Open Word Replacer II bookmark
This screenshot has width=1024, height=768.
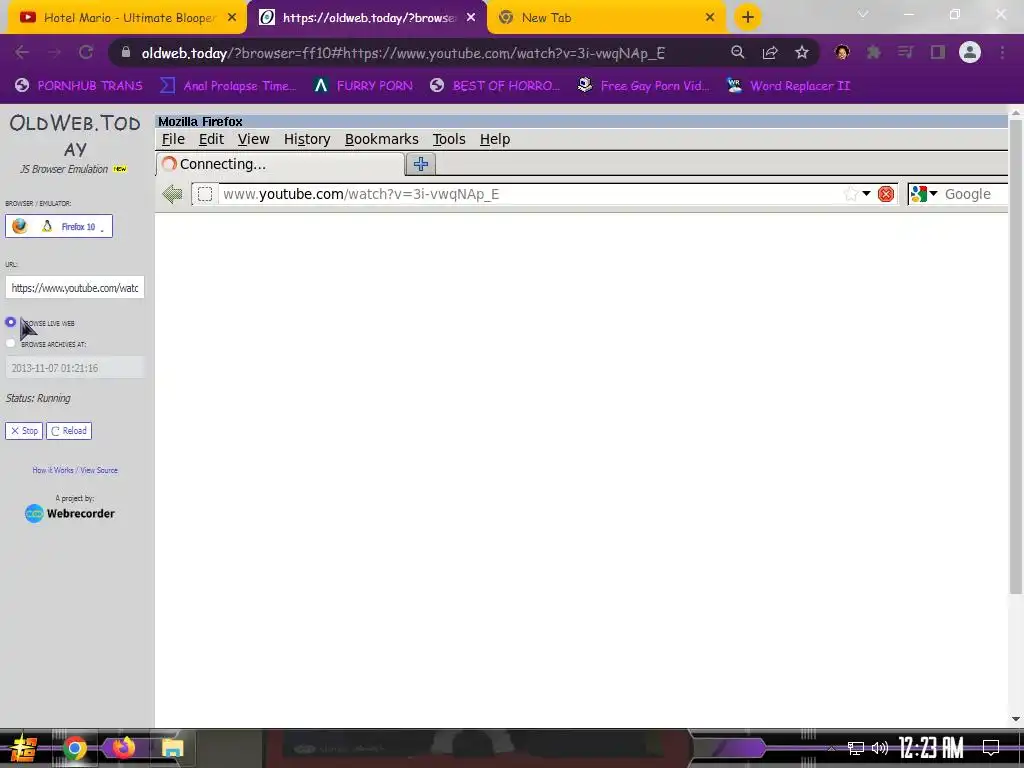click(x=789, y=86)
